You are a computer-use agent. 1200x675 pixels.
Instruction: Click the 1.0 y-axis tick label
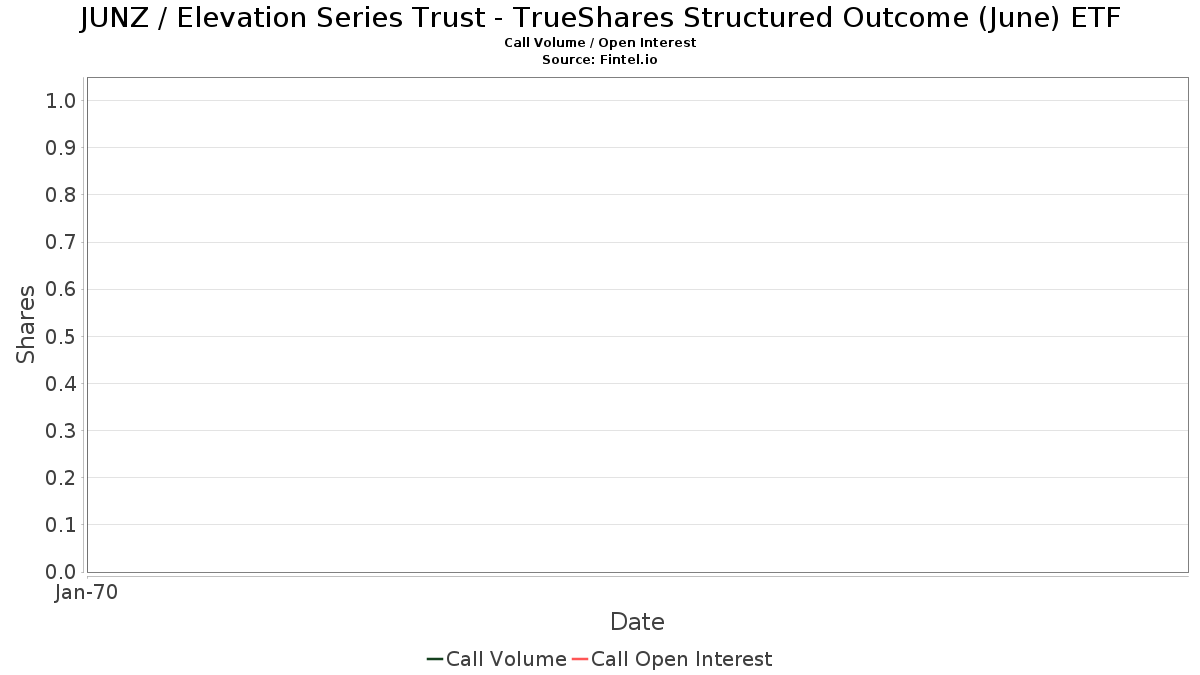pyautogui.click(x=61, y=101)
